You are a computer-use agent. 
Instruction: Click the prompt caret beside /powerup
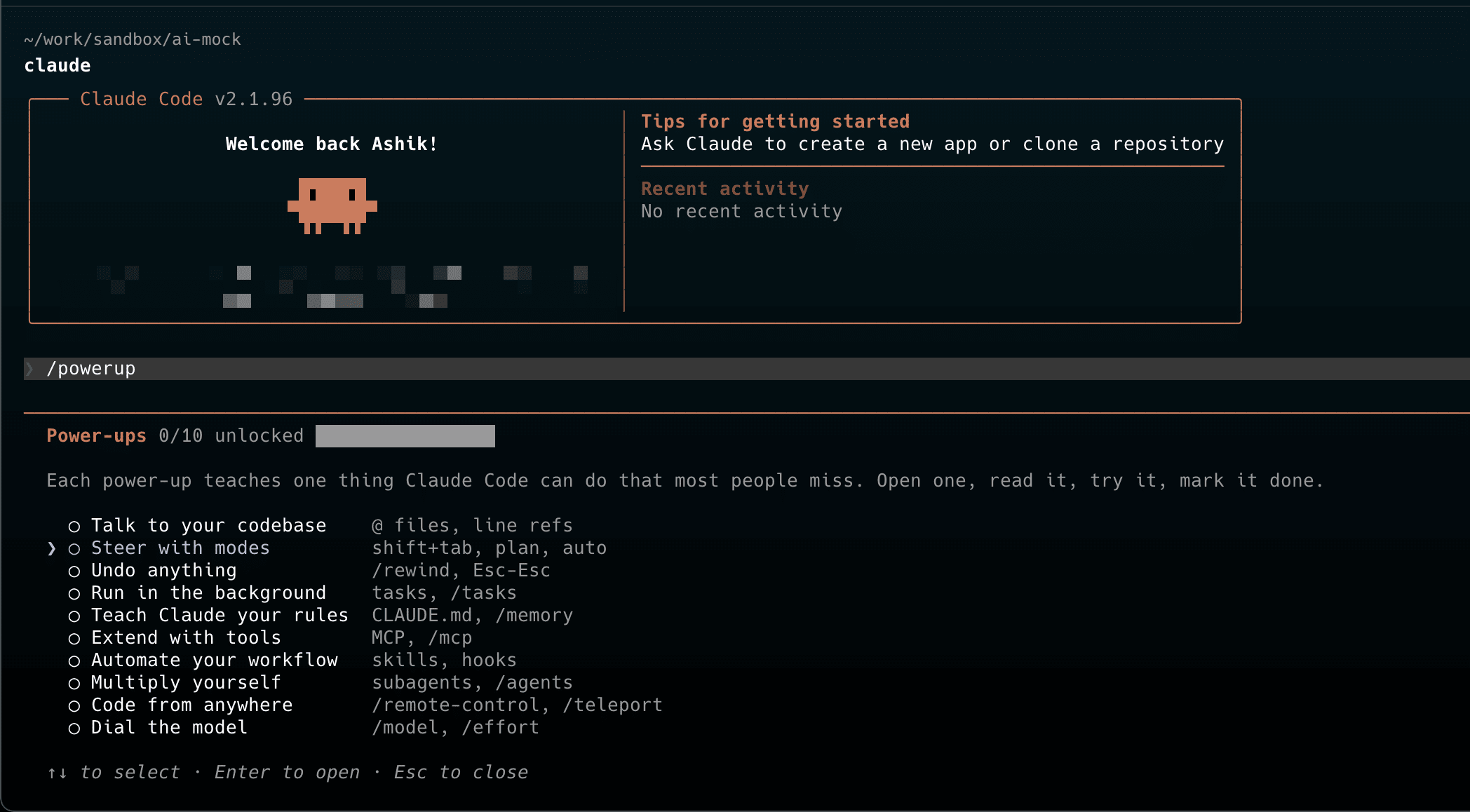click(31, 367)
